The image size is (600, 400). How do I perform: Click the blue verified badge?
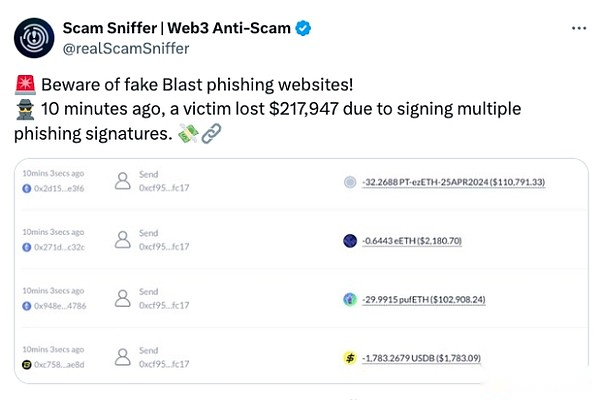pos(303,27)
